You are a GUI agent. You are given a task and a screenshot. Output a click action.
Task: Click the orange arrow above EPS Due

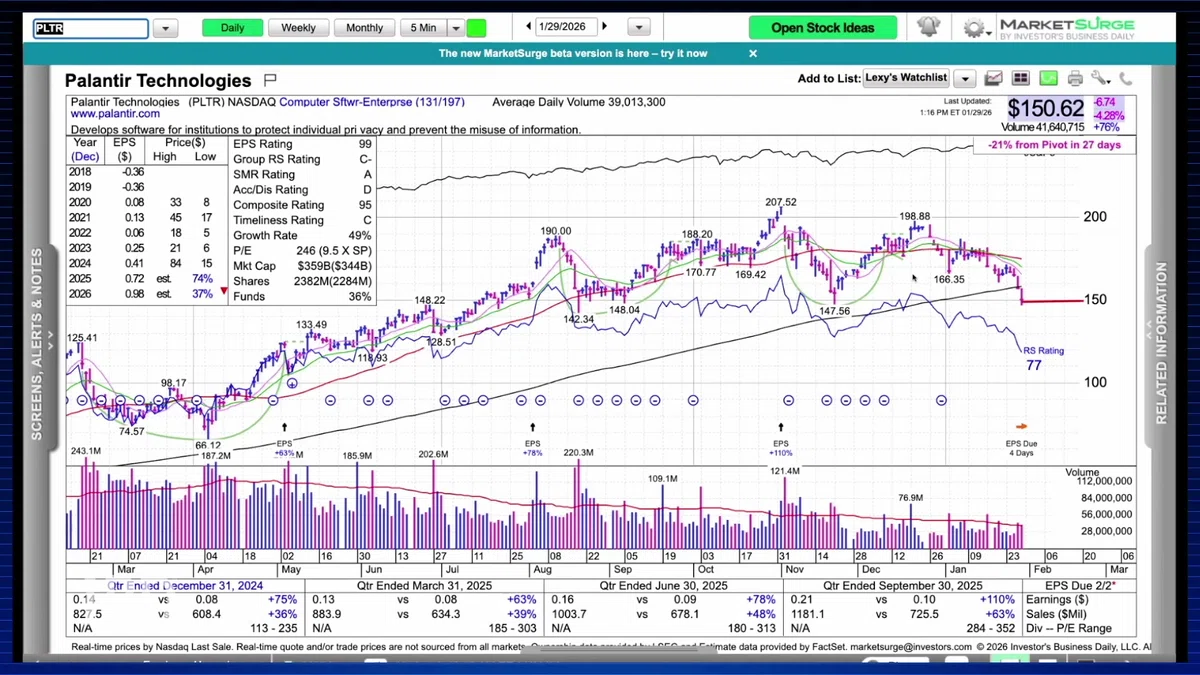tap(1021, 426)
